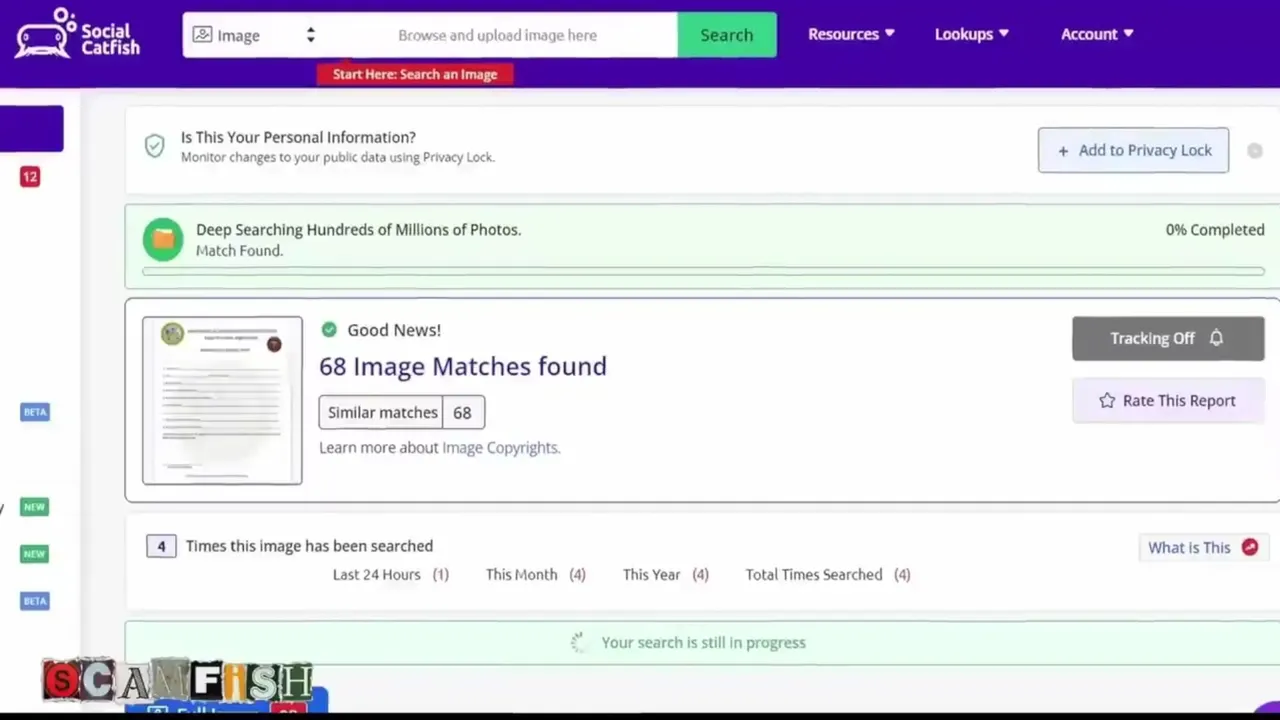Viewport: 1280px width, 720px height.
Task: Open the Social Catfish home logo
Action: coord(77,33)
